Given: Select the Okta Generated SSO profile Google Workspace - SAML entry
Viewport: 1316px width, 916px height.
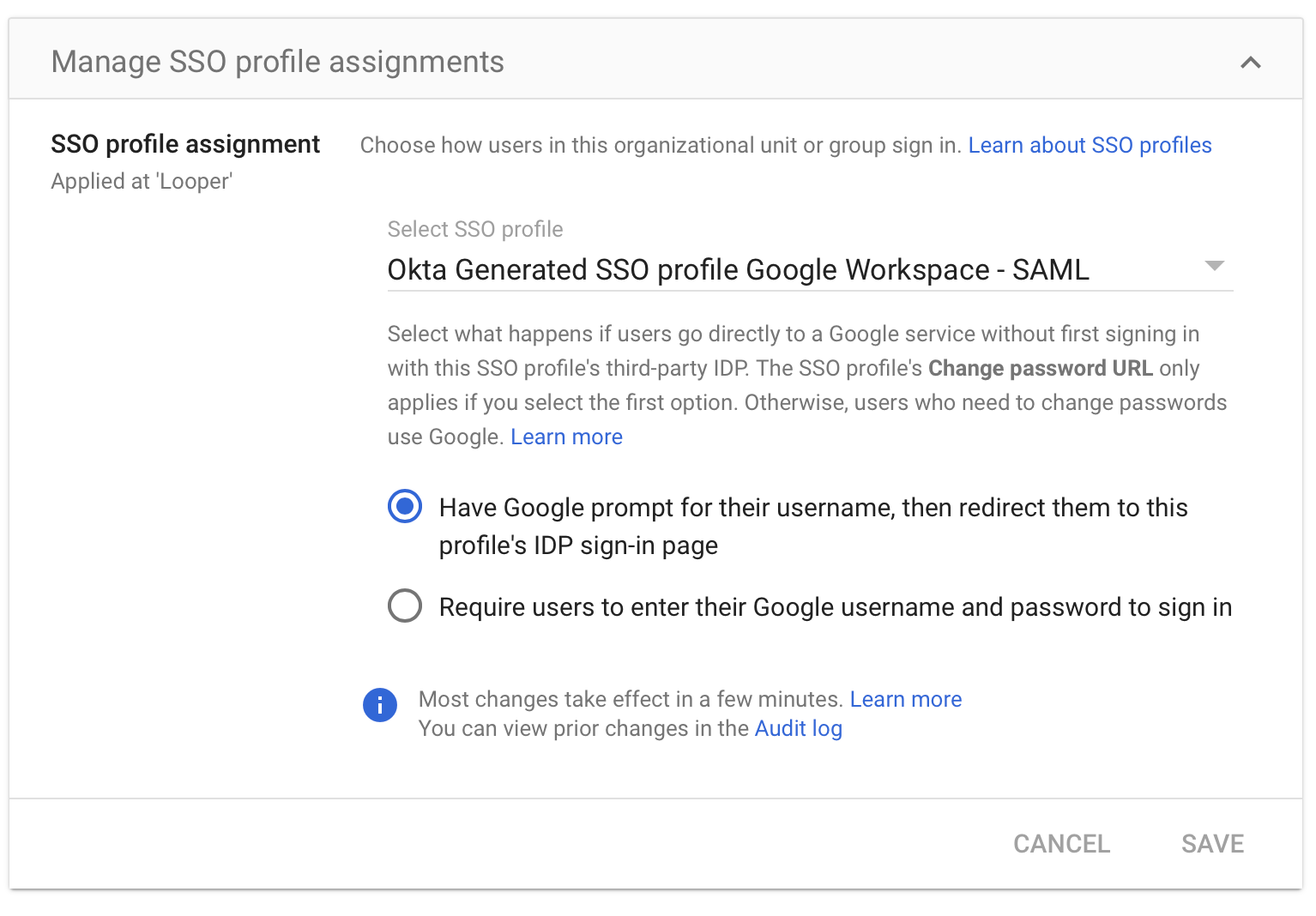Looking at the screenshot, I should [738, 269].
